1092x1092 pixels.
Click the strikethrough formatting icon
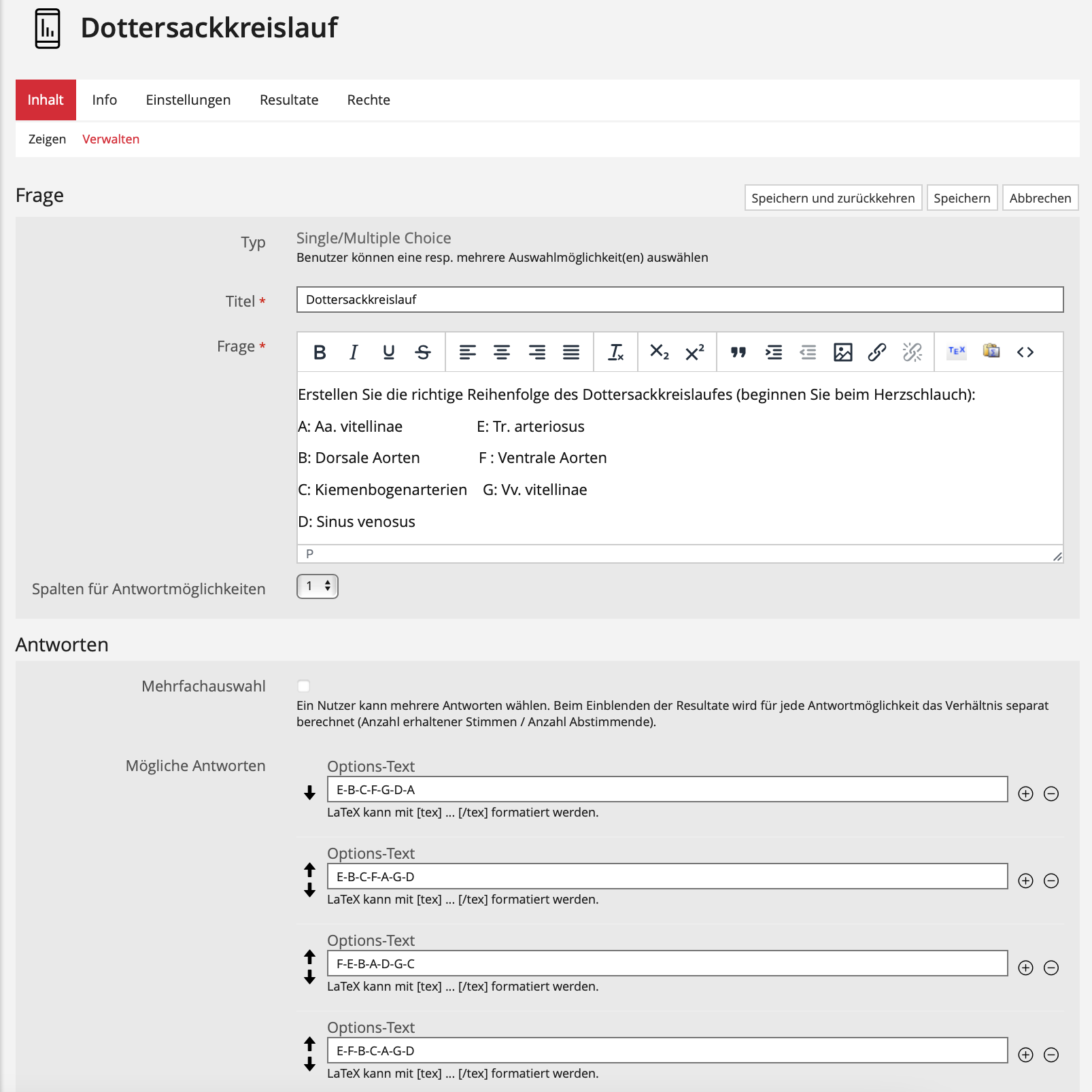[423, 352]
